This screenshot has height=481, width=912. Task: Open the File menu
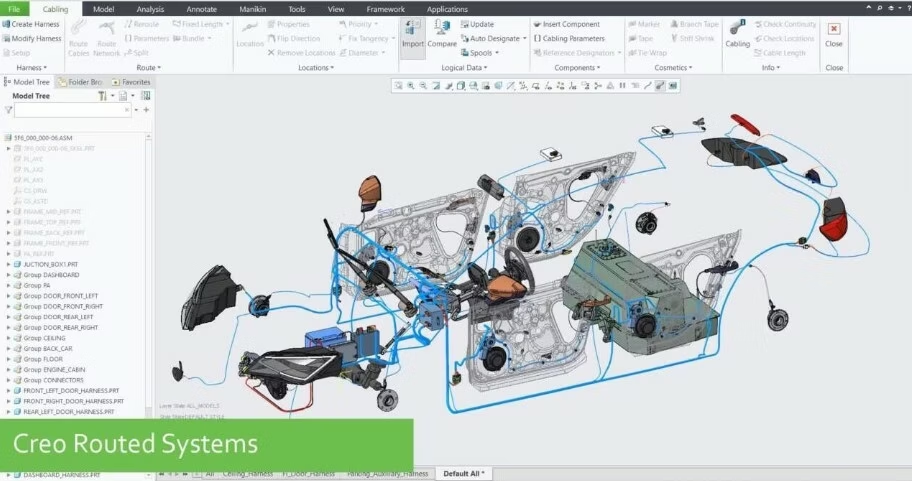14,9
